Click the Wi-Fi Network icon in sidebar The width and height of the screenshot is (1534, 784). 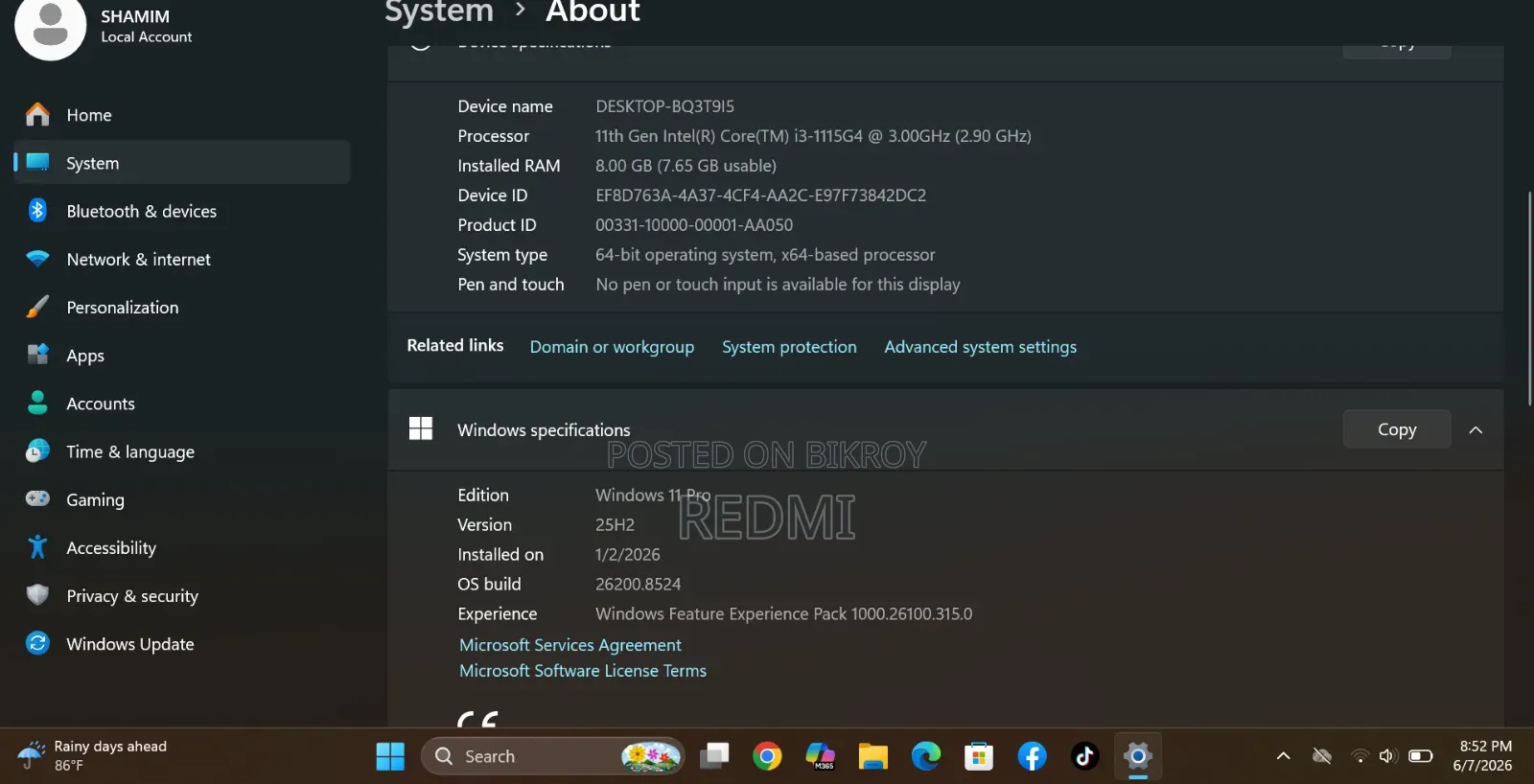pos(37,259)
